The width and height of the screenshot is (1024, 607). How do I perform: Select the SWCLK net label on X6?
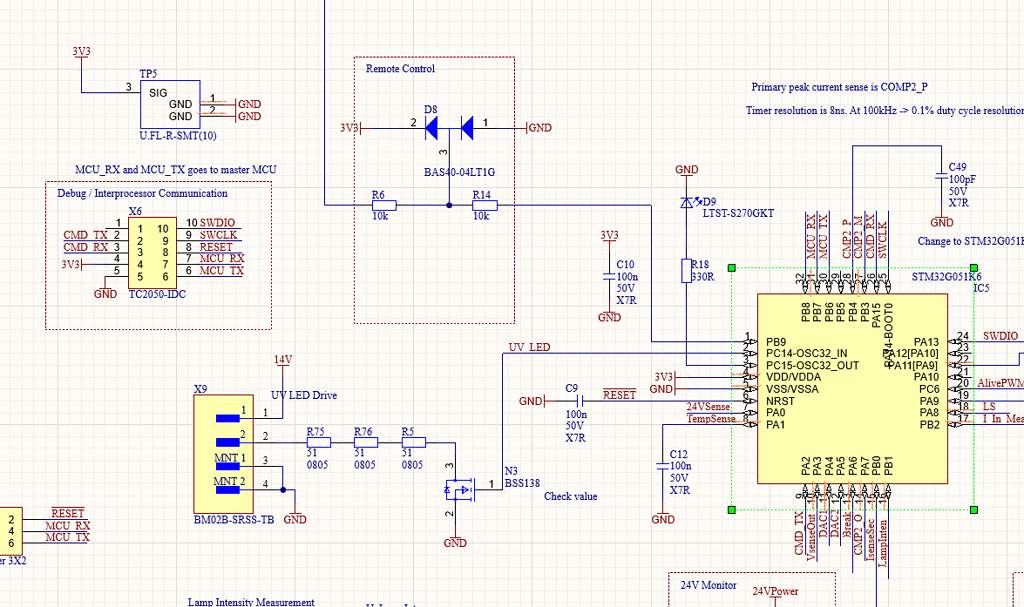pos(219,235)
